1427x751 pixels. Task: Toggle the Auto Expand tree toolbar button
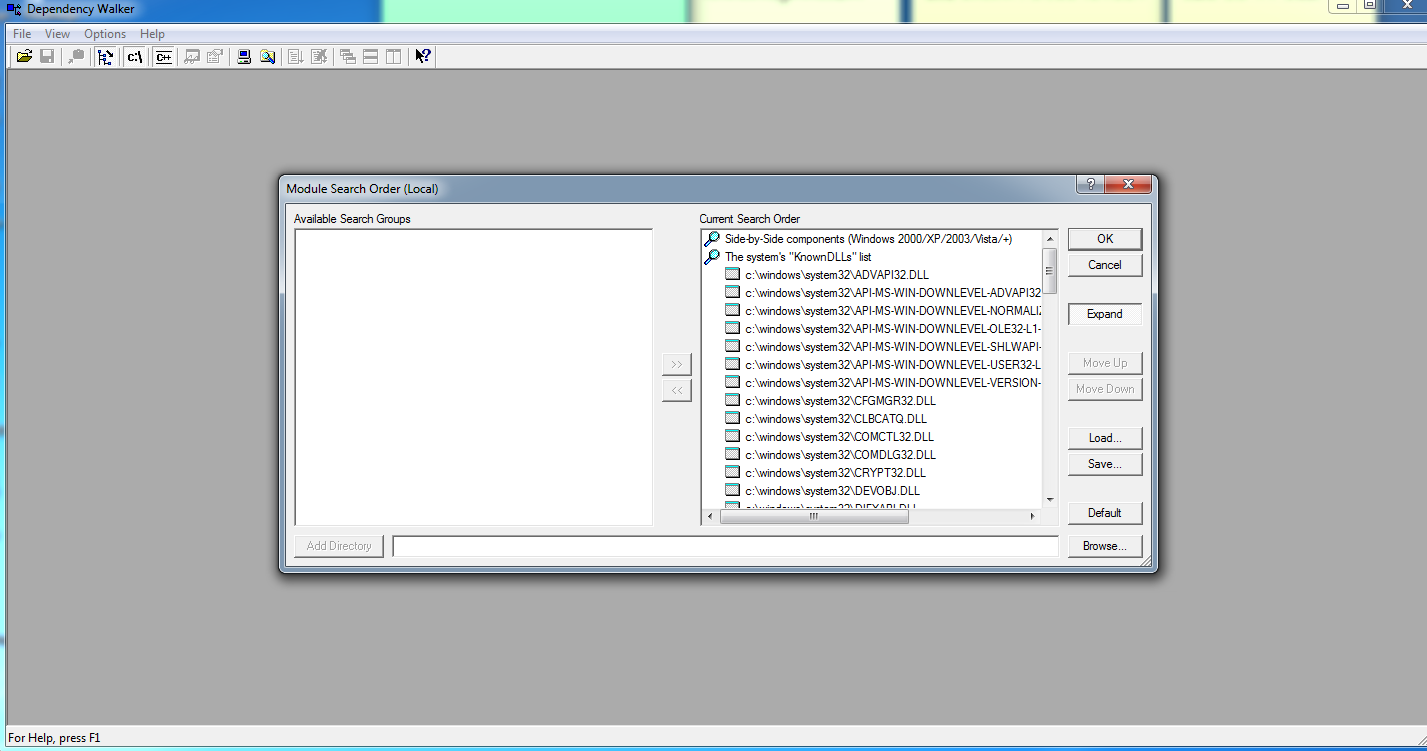(x=105, y=57)
